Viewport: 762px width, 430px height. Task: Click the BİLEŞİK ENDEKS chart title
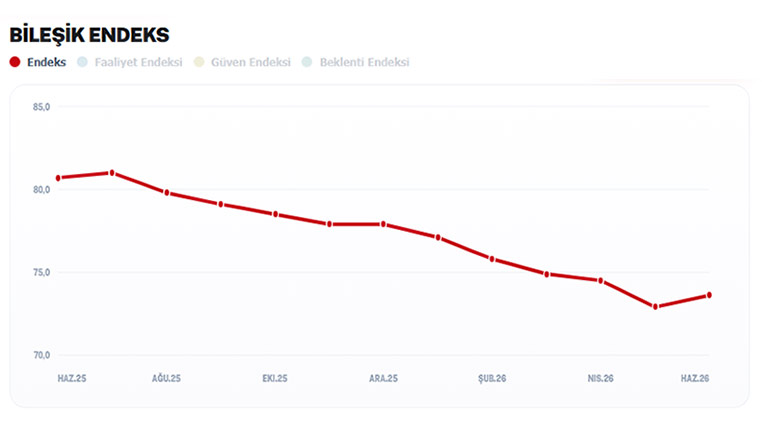coord(89,35)
